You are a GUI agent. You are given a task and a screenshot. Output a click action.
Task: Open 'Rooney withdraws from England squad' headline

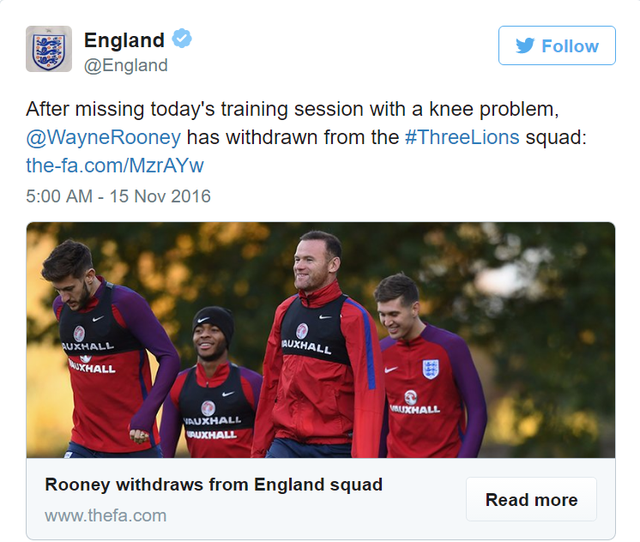tap(214, 485)
